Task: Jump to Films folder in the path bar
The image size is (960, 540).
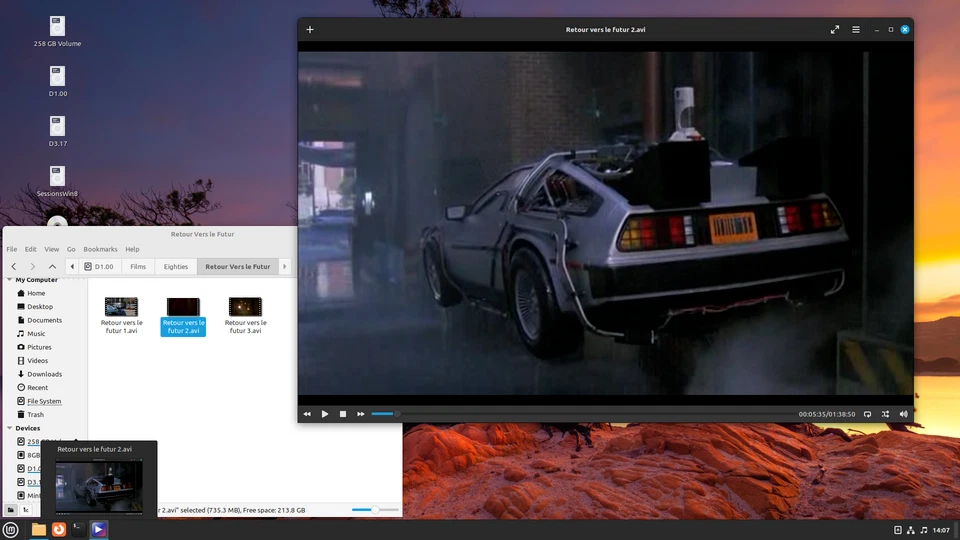Action: pos(138,266)
